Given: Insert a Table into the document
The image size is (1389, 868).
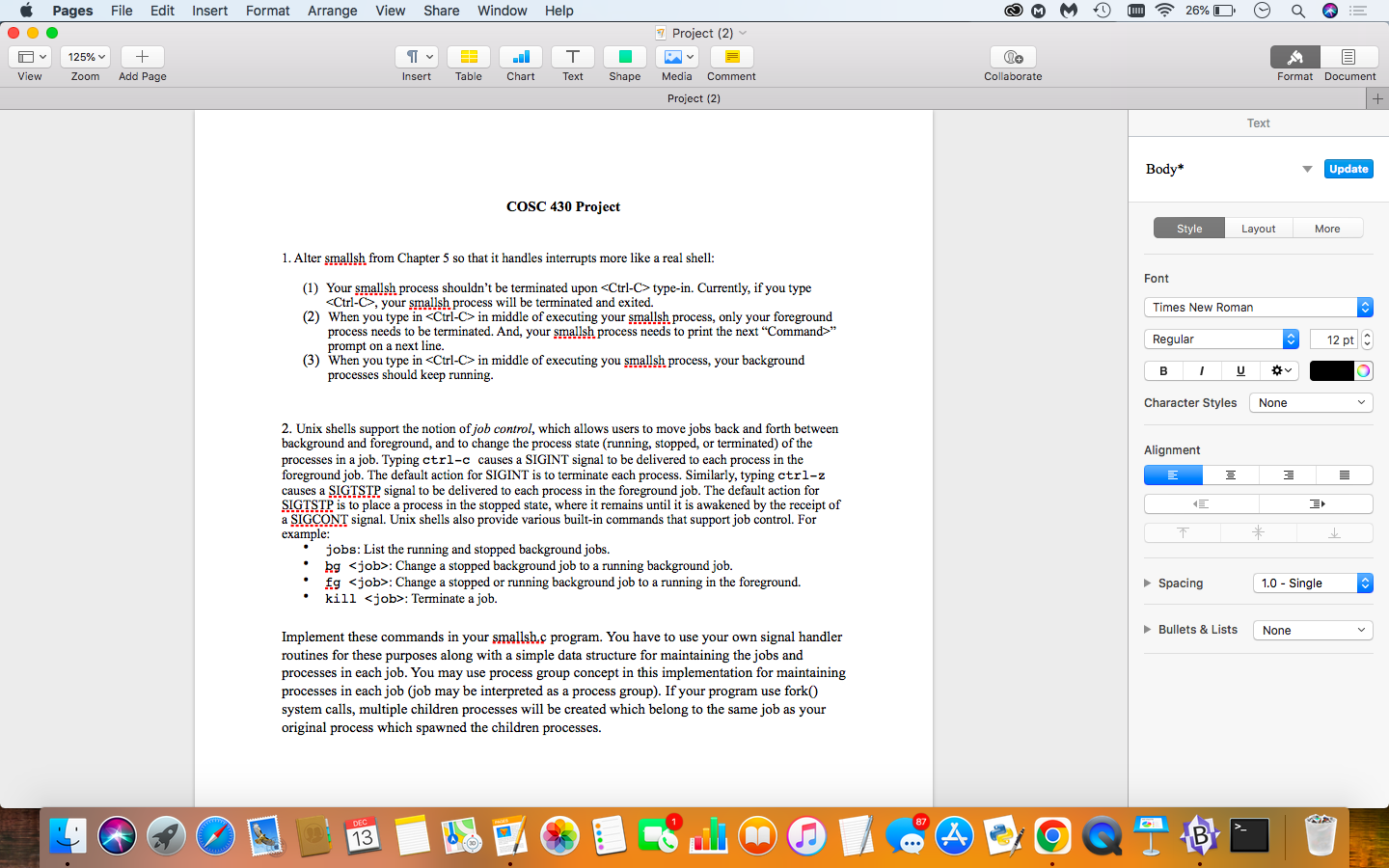Looking at the screenshot, I should coord(468,56).
